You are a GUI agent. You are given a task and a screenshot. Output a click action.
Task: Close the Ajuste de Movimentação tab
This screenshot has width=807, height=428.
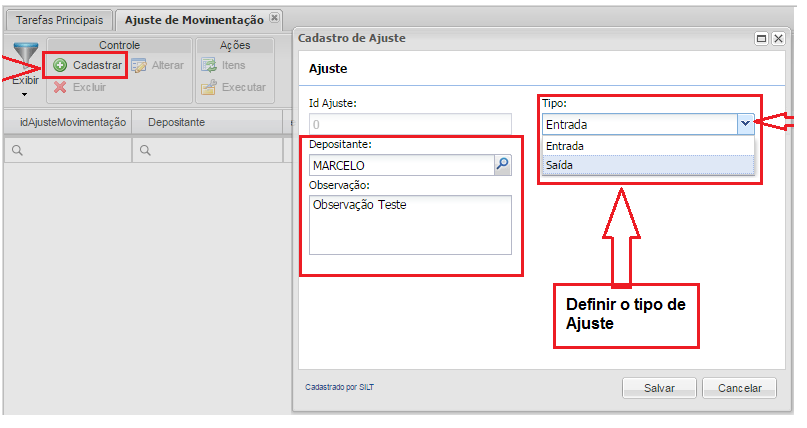pos(275,18)
